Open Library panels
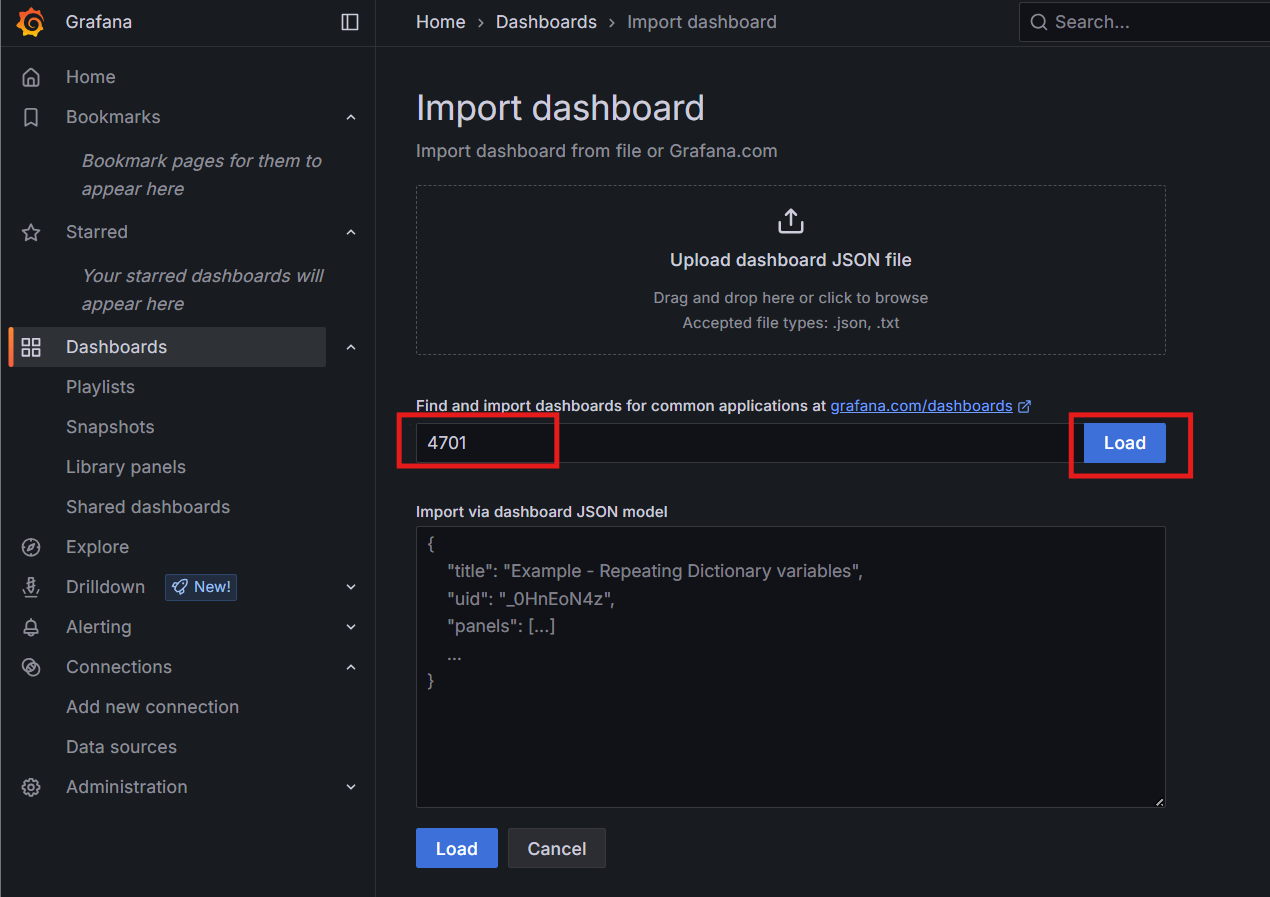 point(126,467)
